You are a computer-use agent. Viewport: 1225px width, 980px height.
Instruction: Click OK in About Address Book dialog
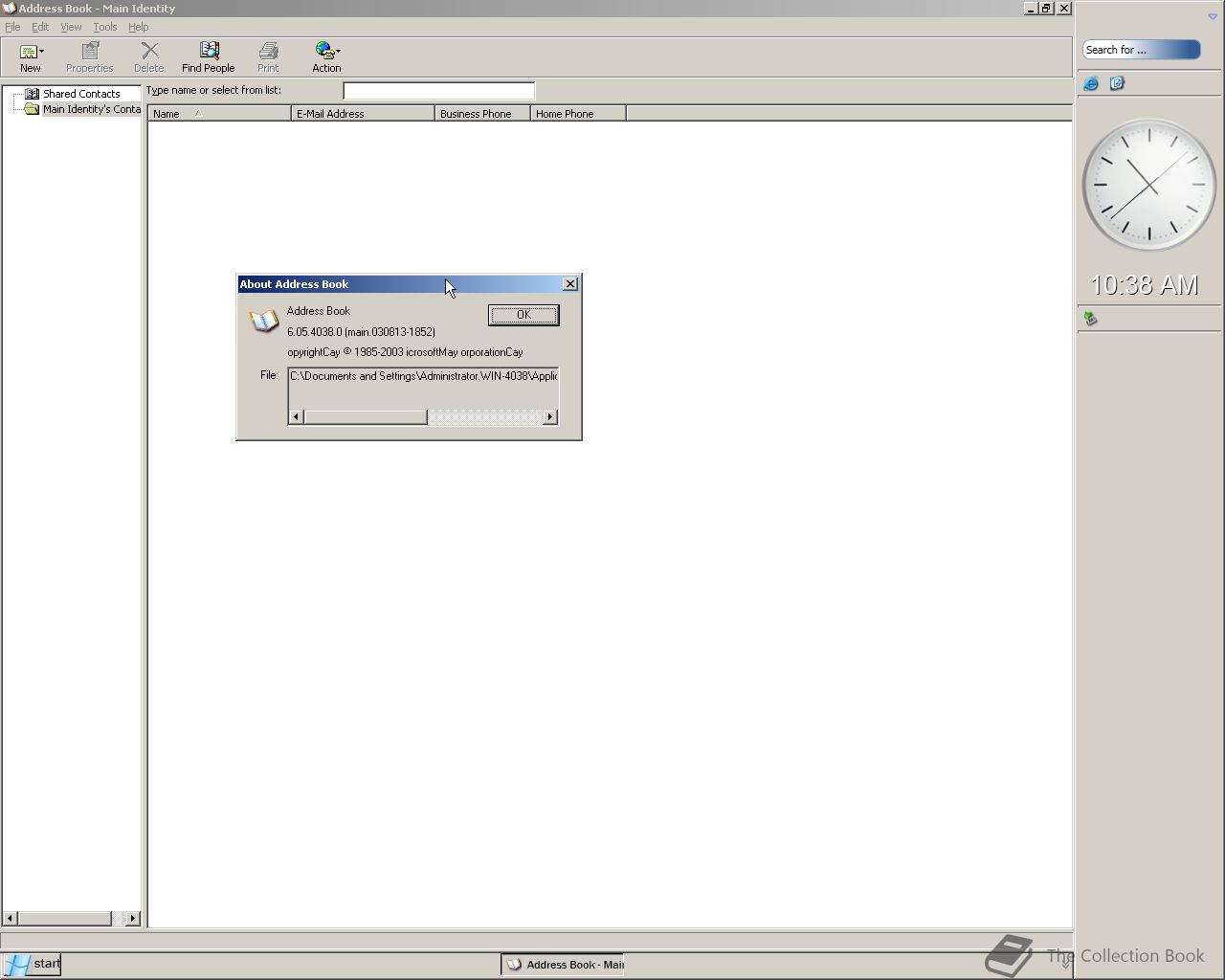[x=523, y=315]
